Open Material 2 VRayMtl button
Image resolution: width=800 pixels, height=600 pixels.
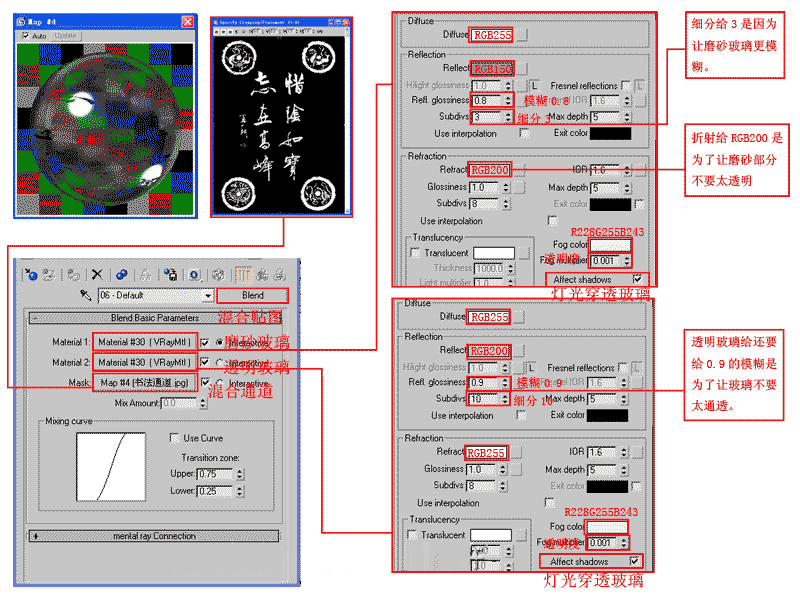click(144, 362)
